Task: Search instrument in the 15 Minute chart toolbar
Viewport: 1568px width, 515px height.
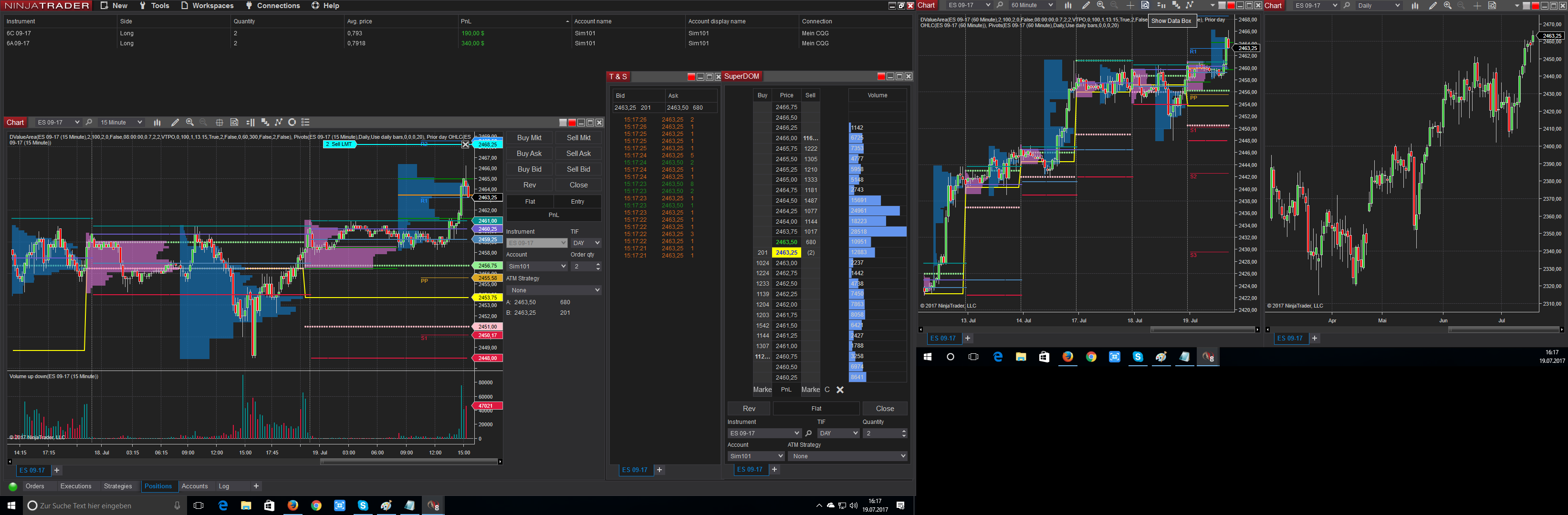Action: (89, 122)
